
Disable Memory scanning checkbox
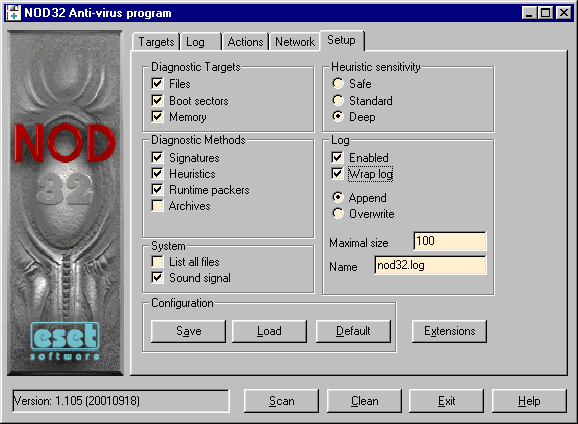(x=157, y=117)
